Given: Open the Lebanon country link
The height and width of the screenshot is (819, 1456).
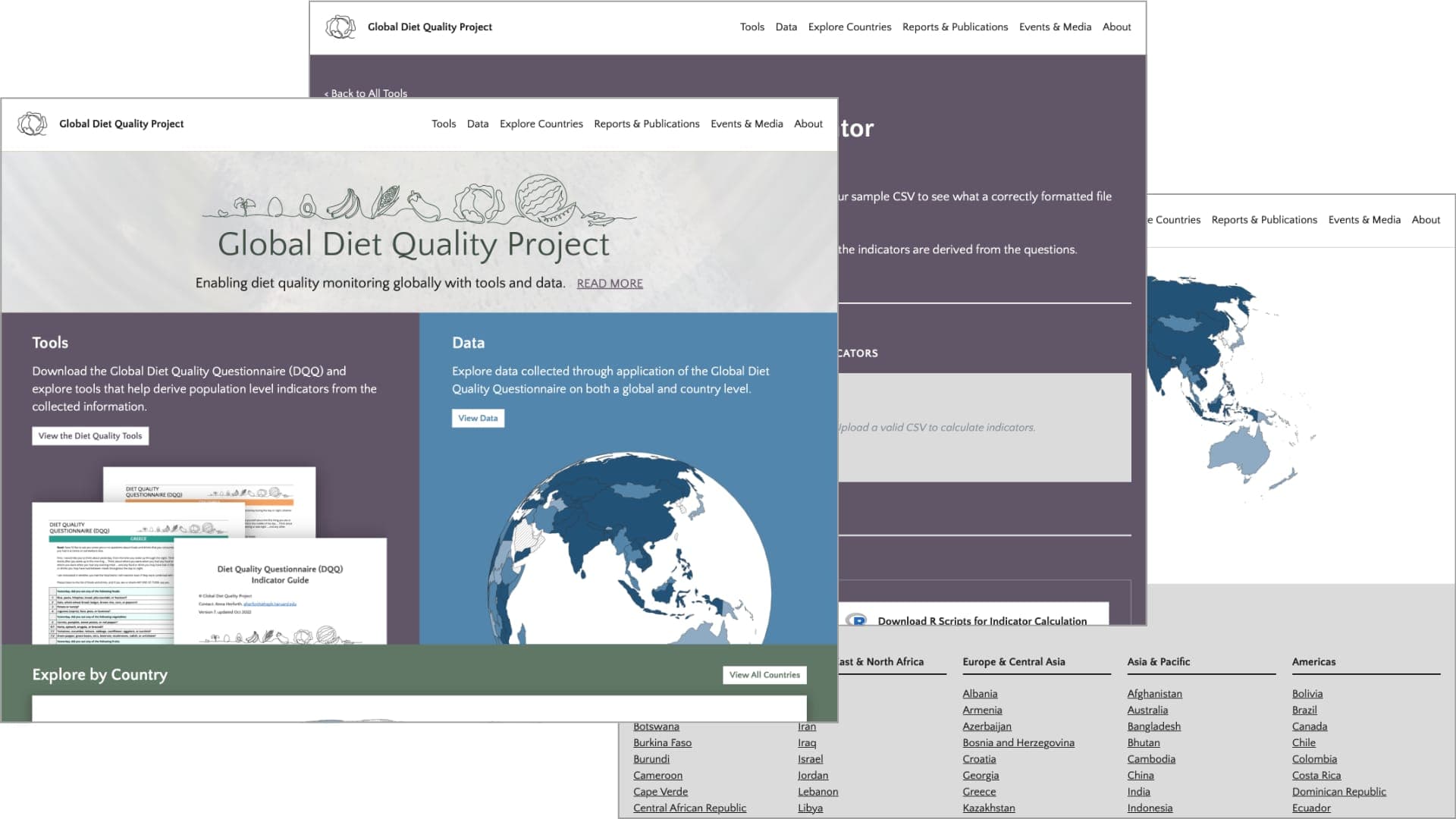Looking at the screenshot, I should coord(817,792).
